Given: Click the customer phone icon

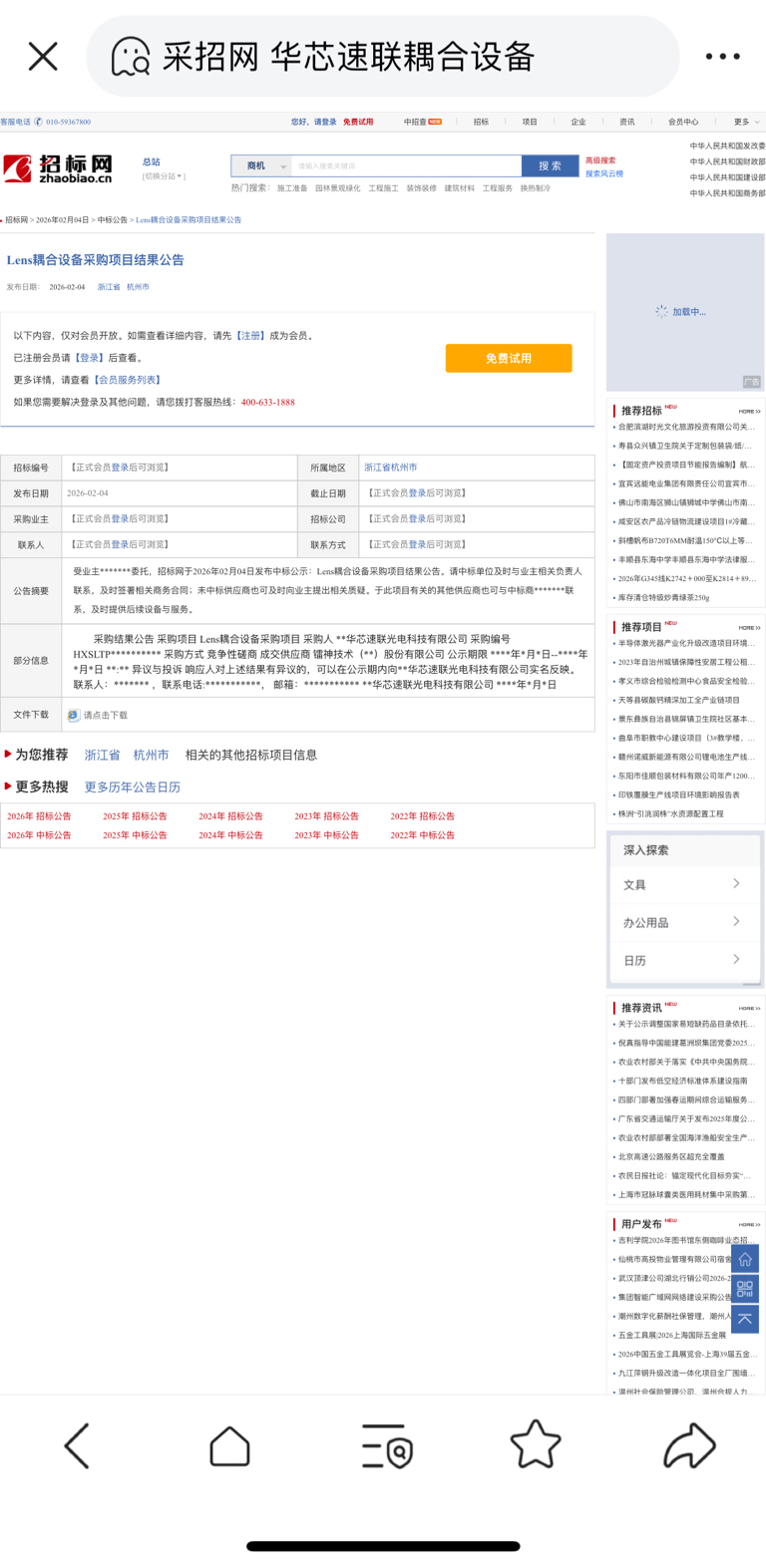Looking at the screenshot, I should (38, 122).
